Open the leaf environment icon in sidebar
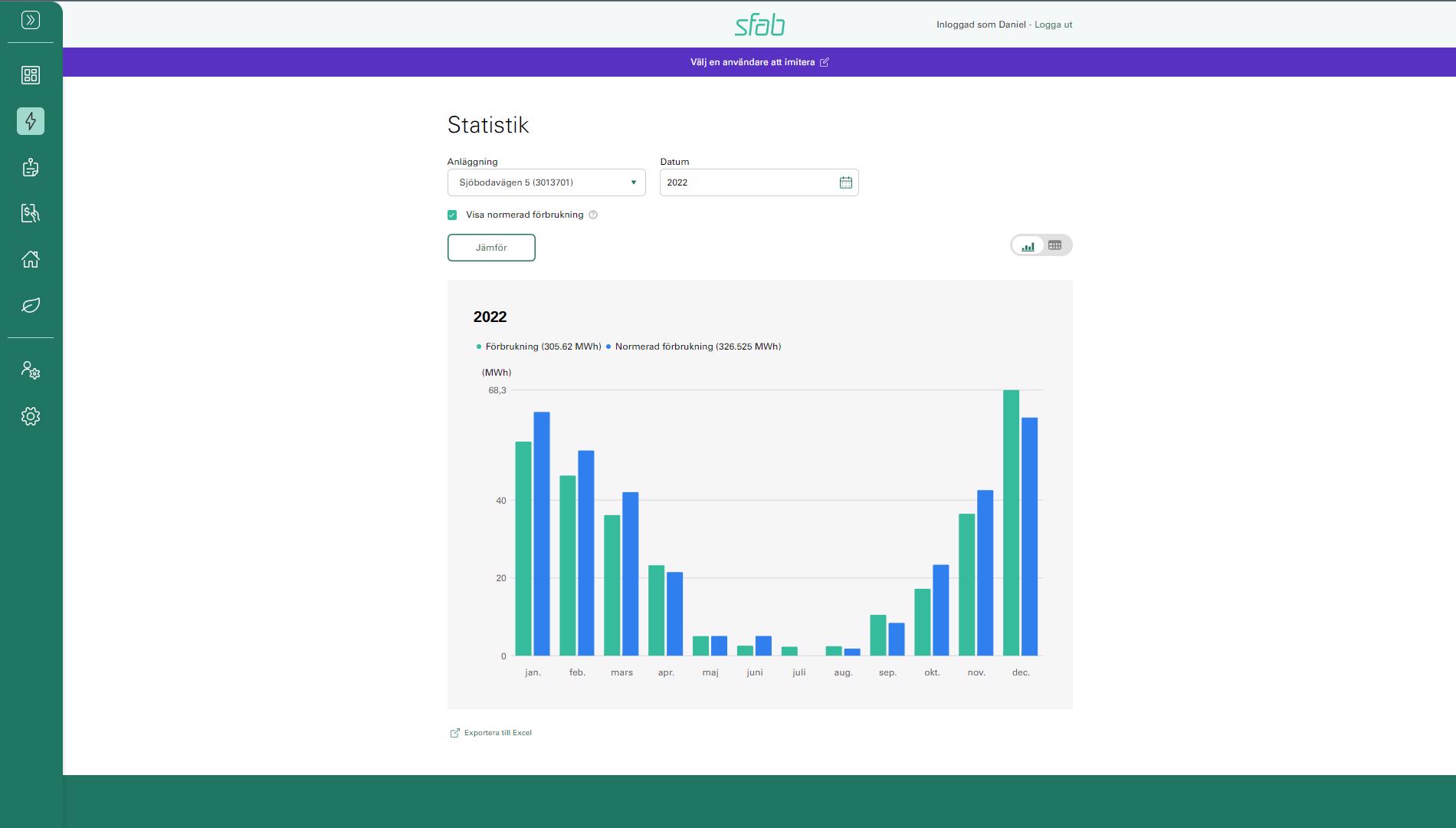The width and height of the screenshot is (1456, 828). [31, 305]
